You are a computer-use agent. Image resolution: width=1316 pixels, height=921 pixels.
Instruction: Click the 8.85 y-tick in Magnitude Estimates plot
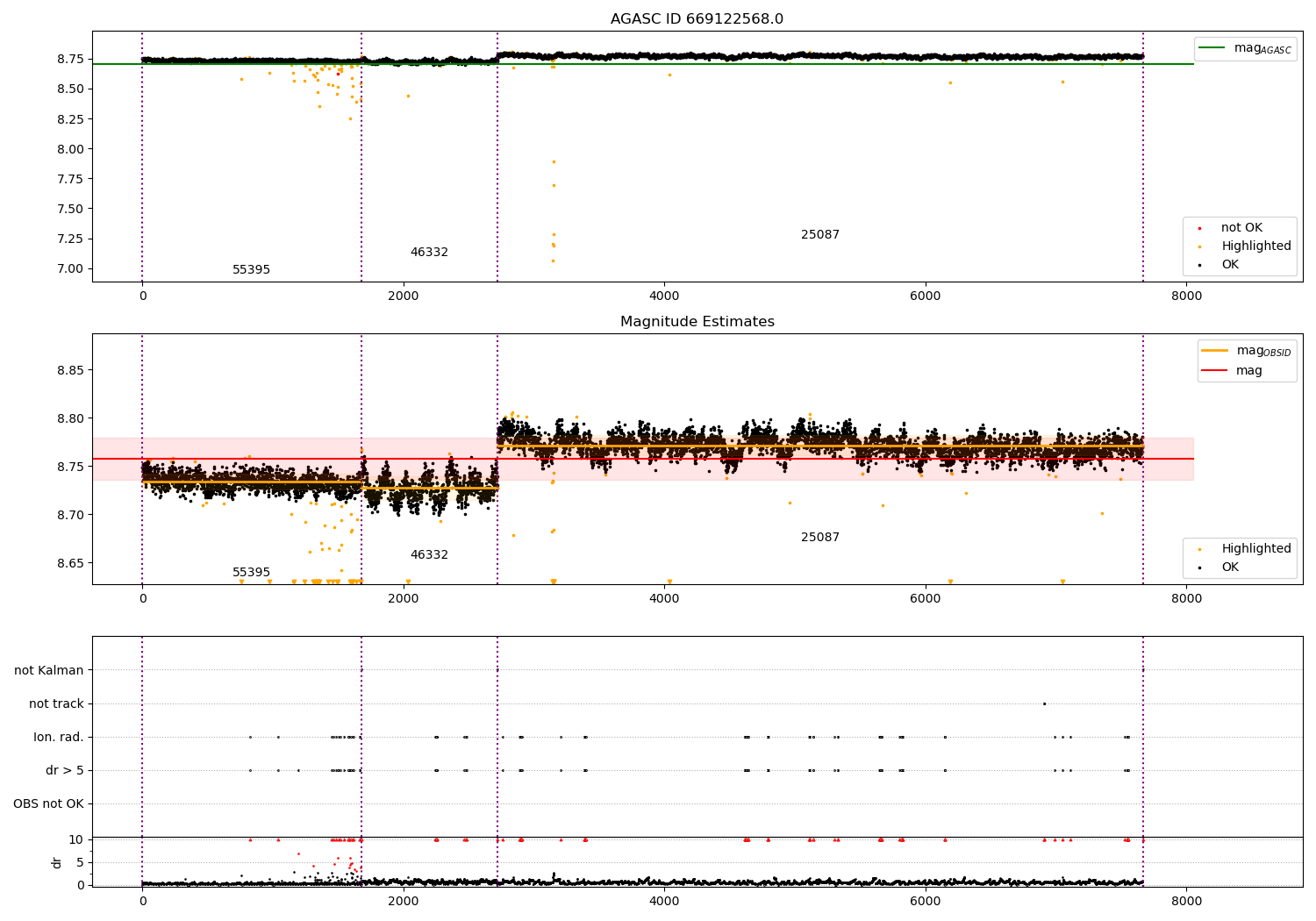[x=71, y=371]
